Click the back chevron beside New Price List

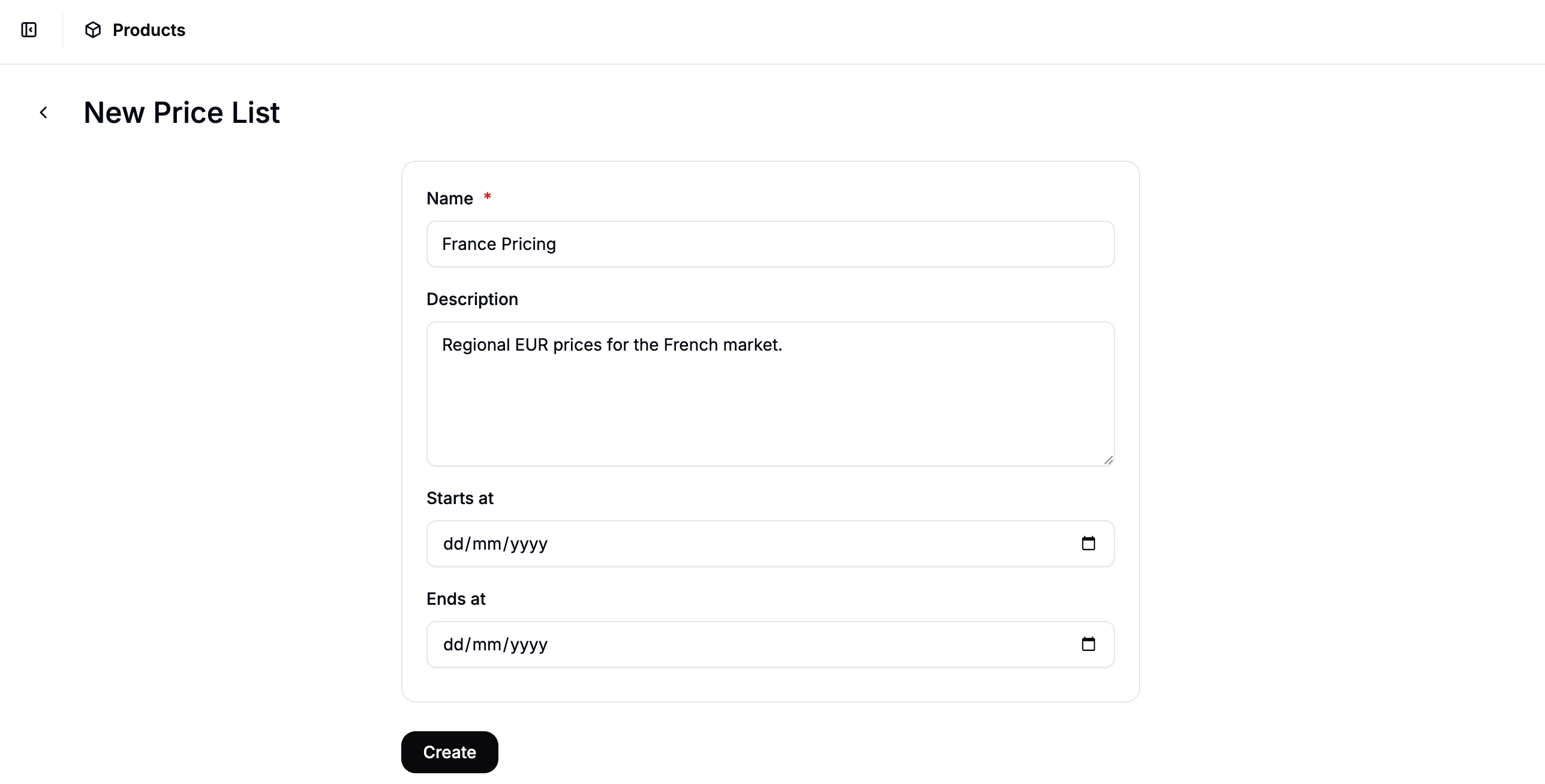43,112
